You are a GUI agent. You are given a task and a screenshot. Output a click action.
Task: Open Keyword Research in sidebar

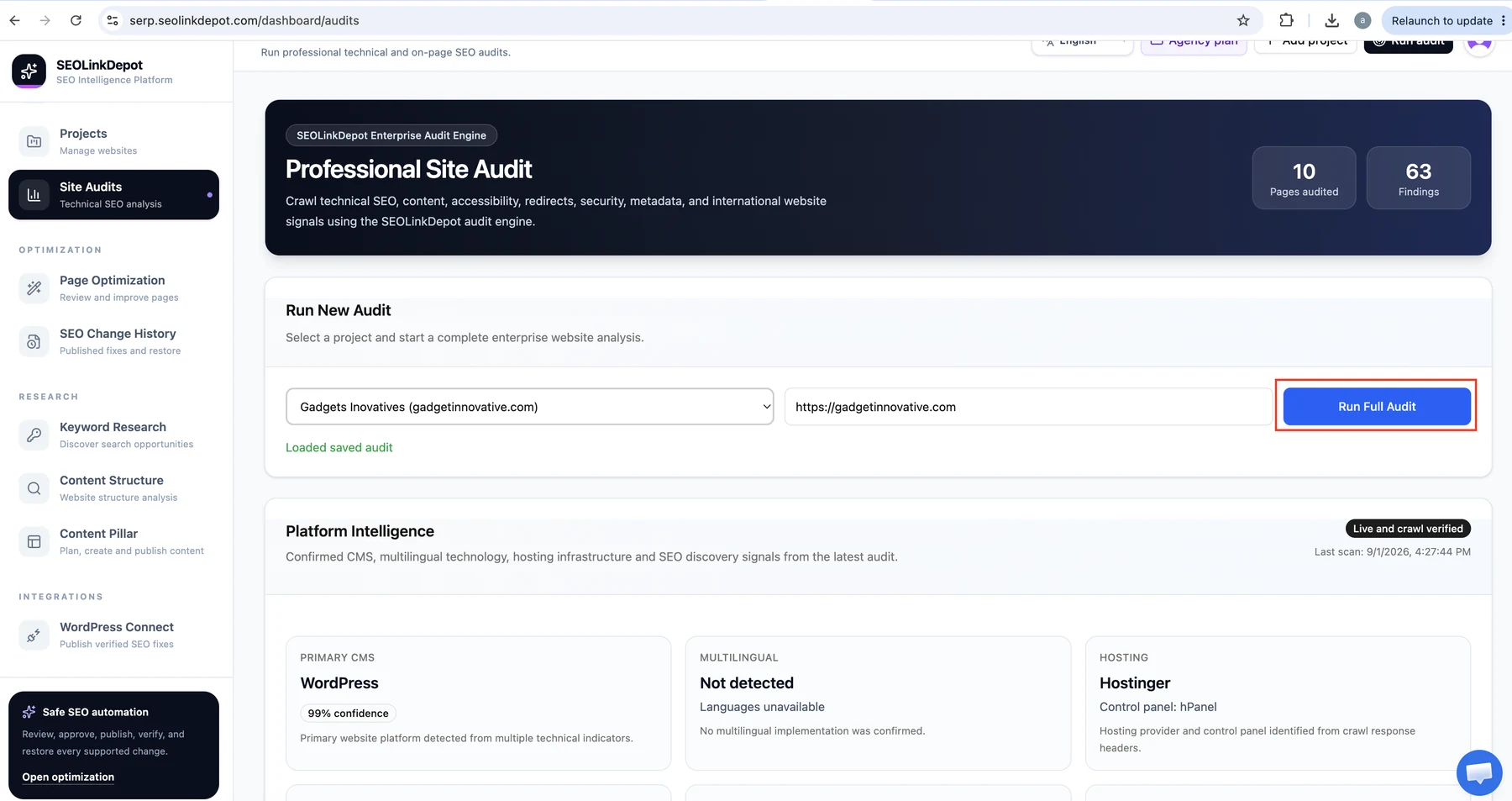pyautogui.click(x=113, y=435)
